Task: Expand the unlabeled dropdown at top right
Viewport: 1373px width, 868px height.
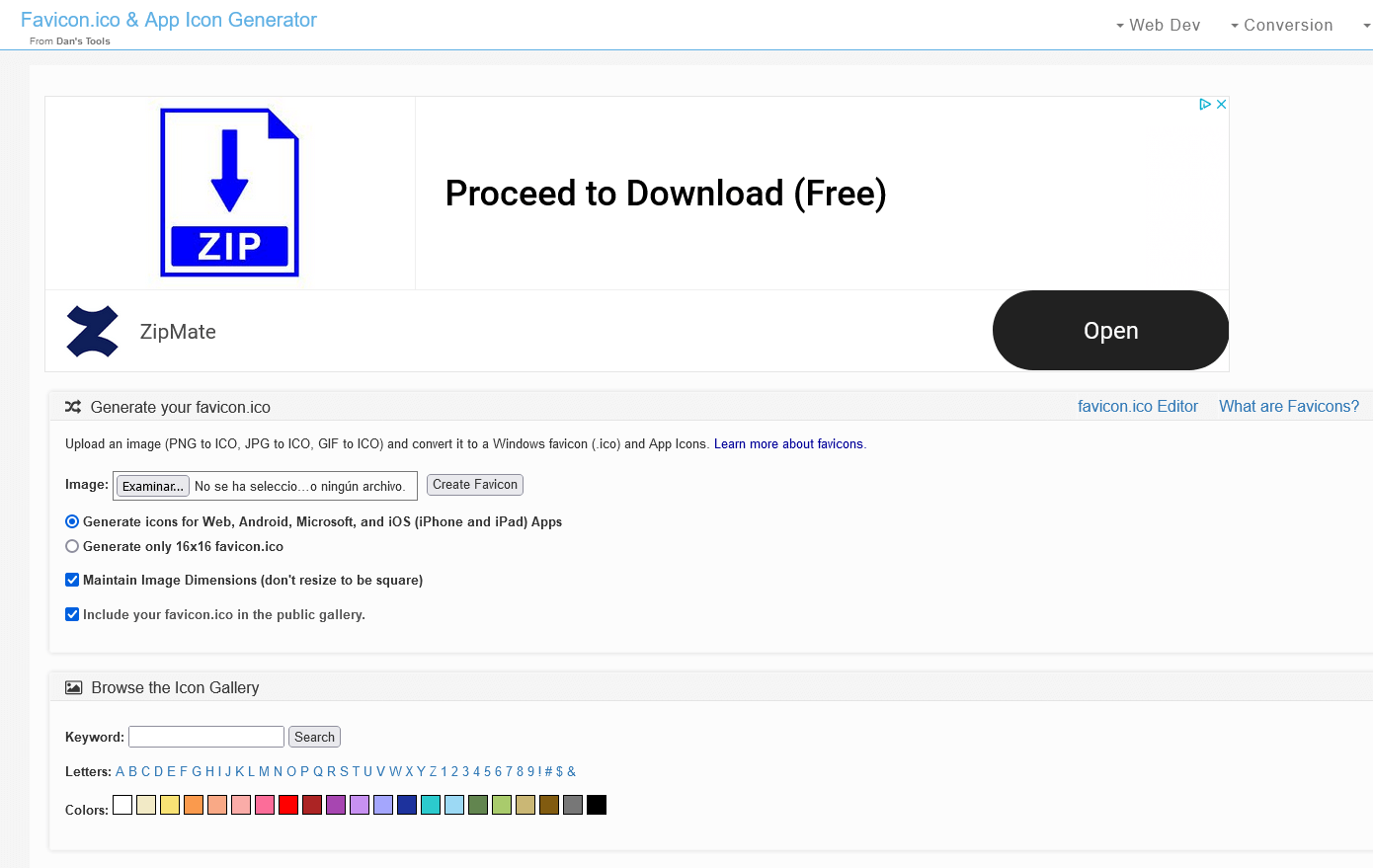Action: (x=1365, y=25)
